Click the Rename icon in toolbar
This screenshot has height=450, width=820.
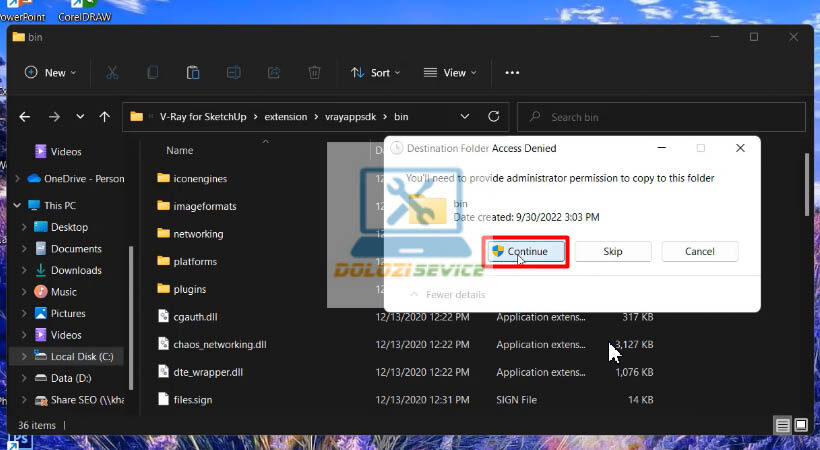click(233, 73)
